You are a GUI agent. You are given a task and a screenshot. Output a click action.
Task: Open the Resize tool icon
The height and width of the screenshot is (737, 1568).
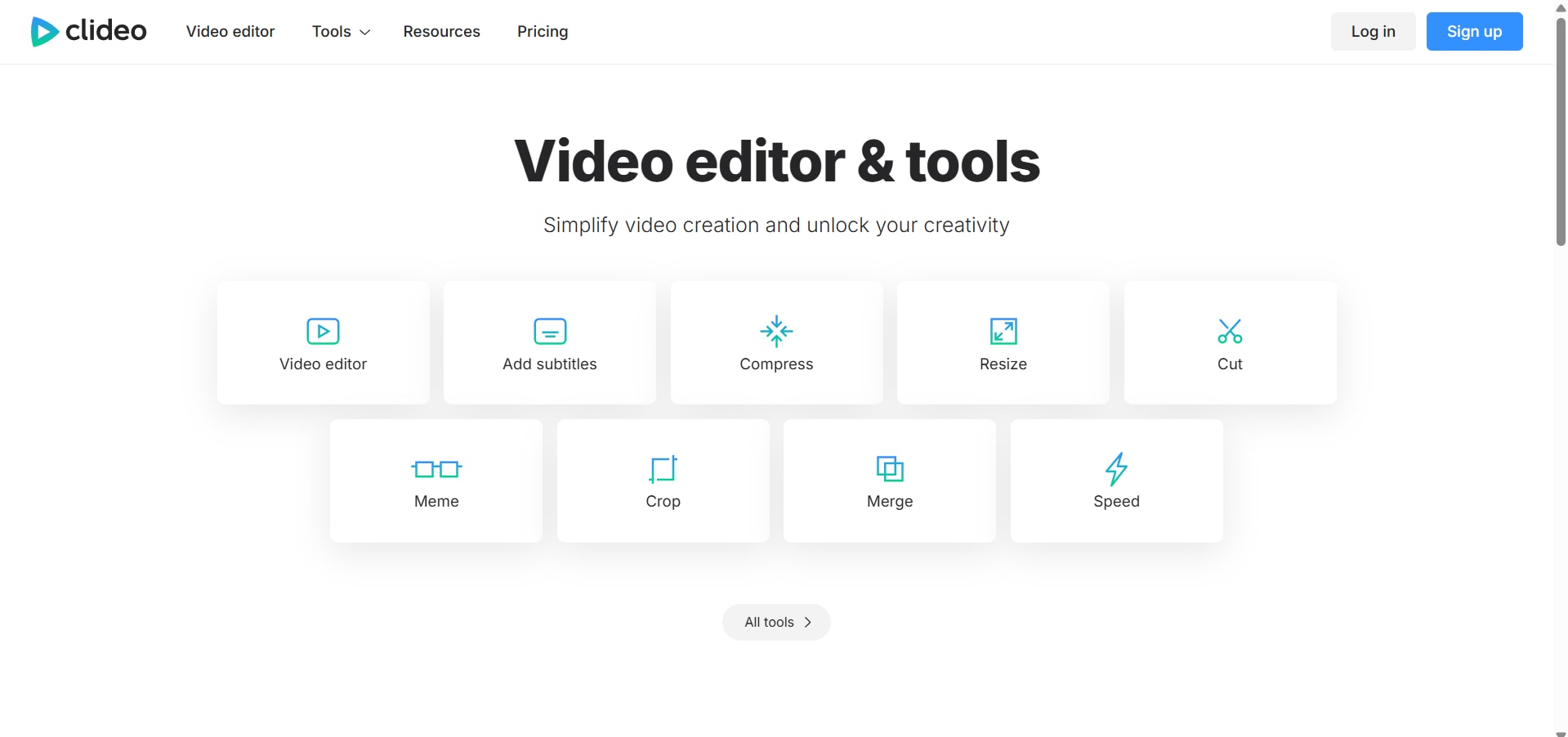click(1003, 331)
